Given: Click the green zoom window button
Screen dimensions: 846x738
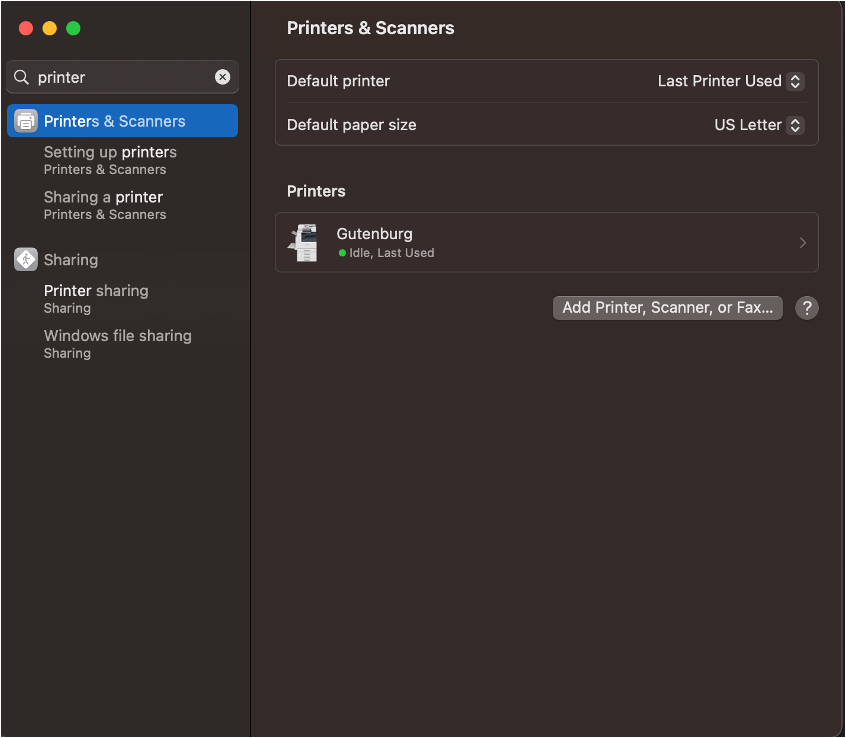Looking at the screenshot, I should pos(73,28).
